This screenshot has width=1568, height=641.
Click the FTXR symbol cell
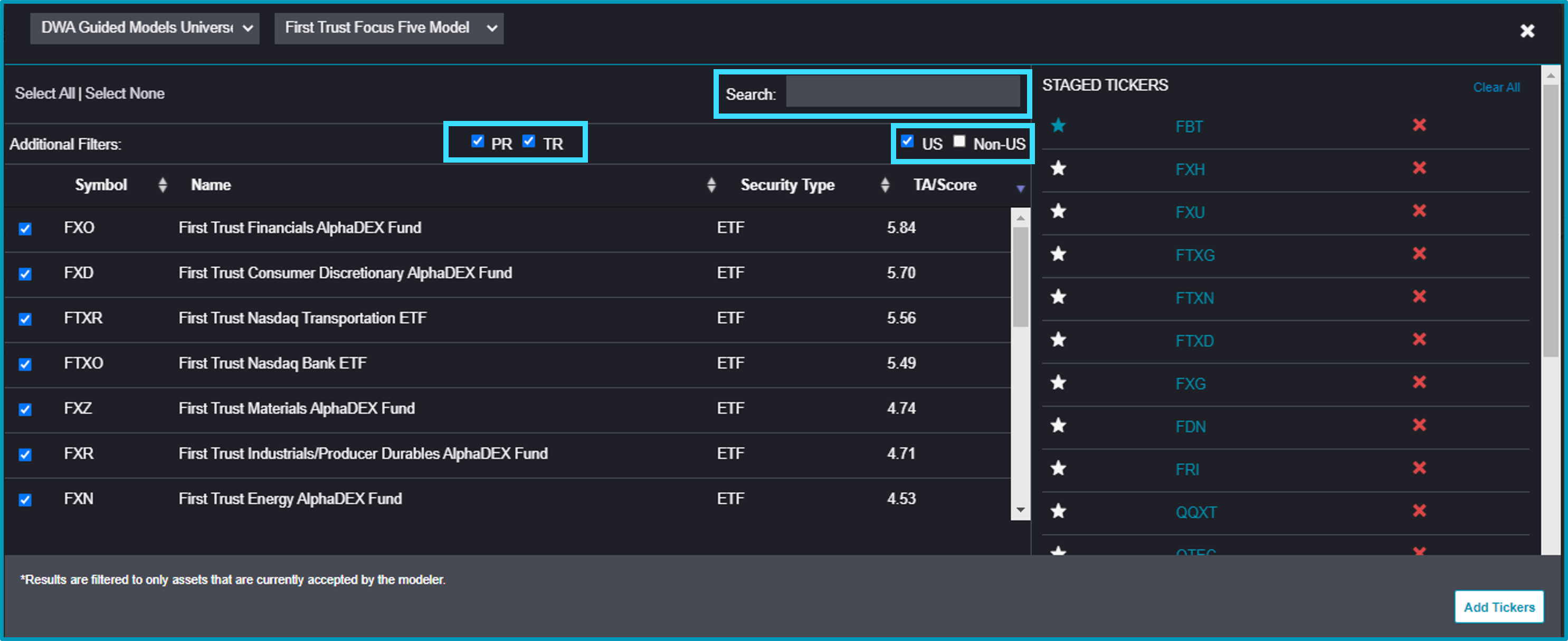coord(83,318)
